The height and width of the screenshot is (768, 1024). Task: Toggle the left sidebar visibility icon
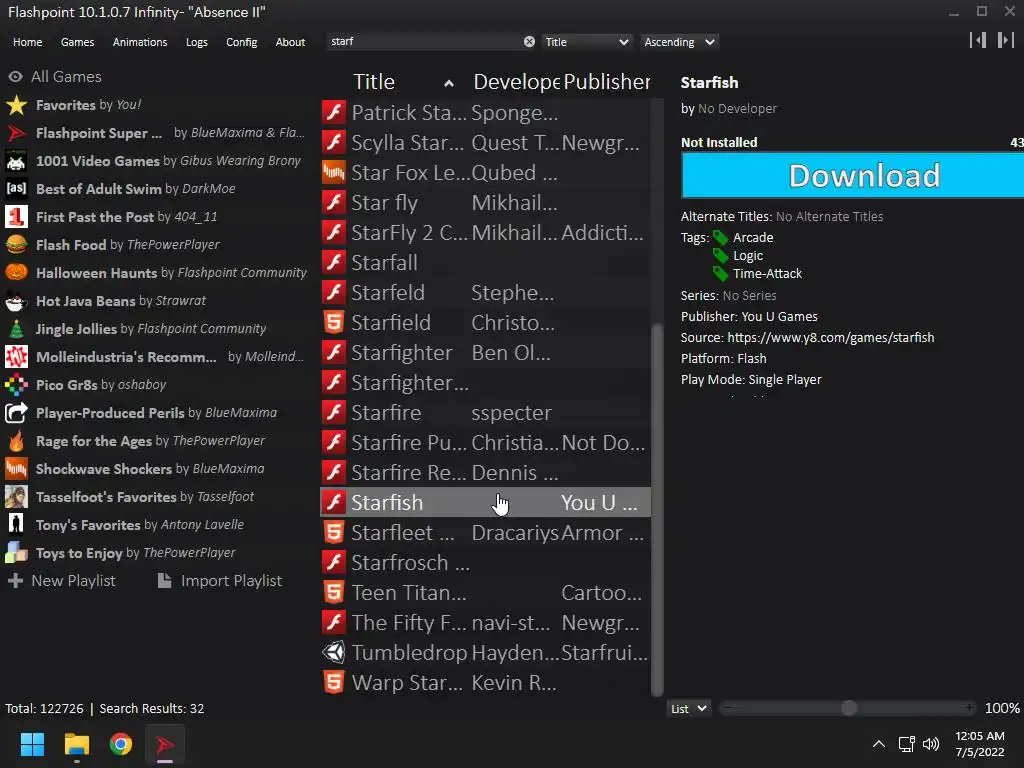978,40
